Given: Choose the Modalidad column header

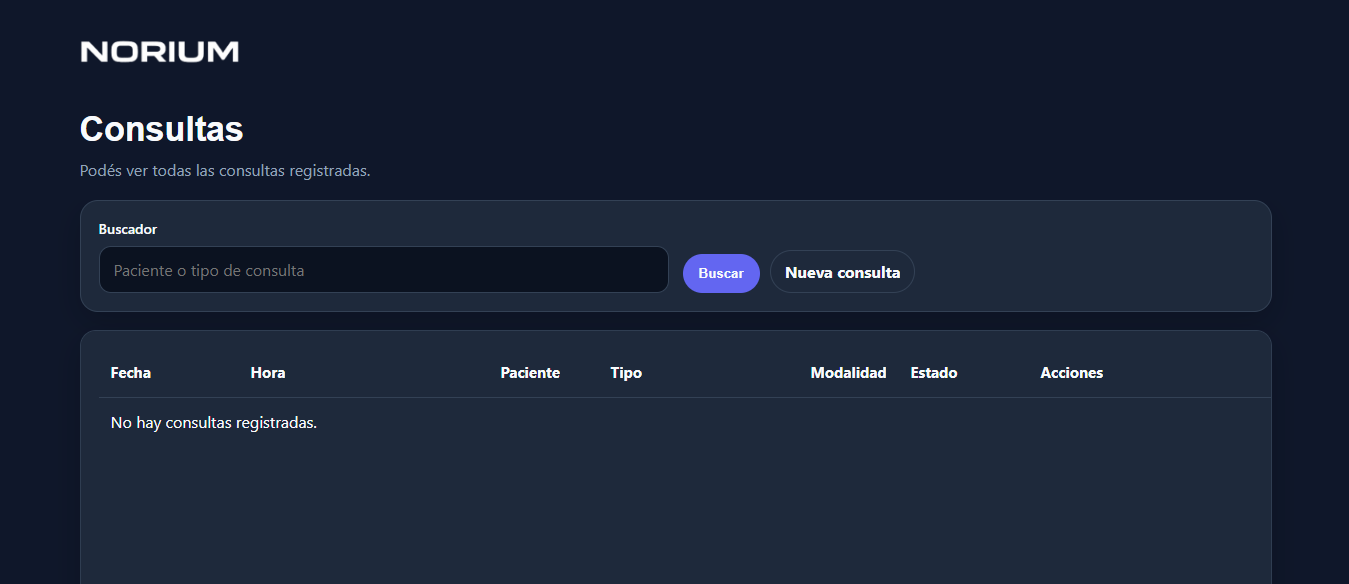Looking at the screenshot, I should coord(848,373).
